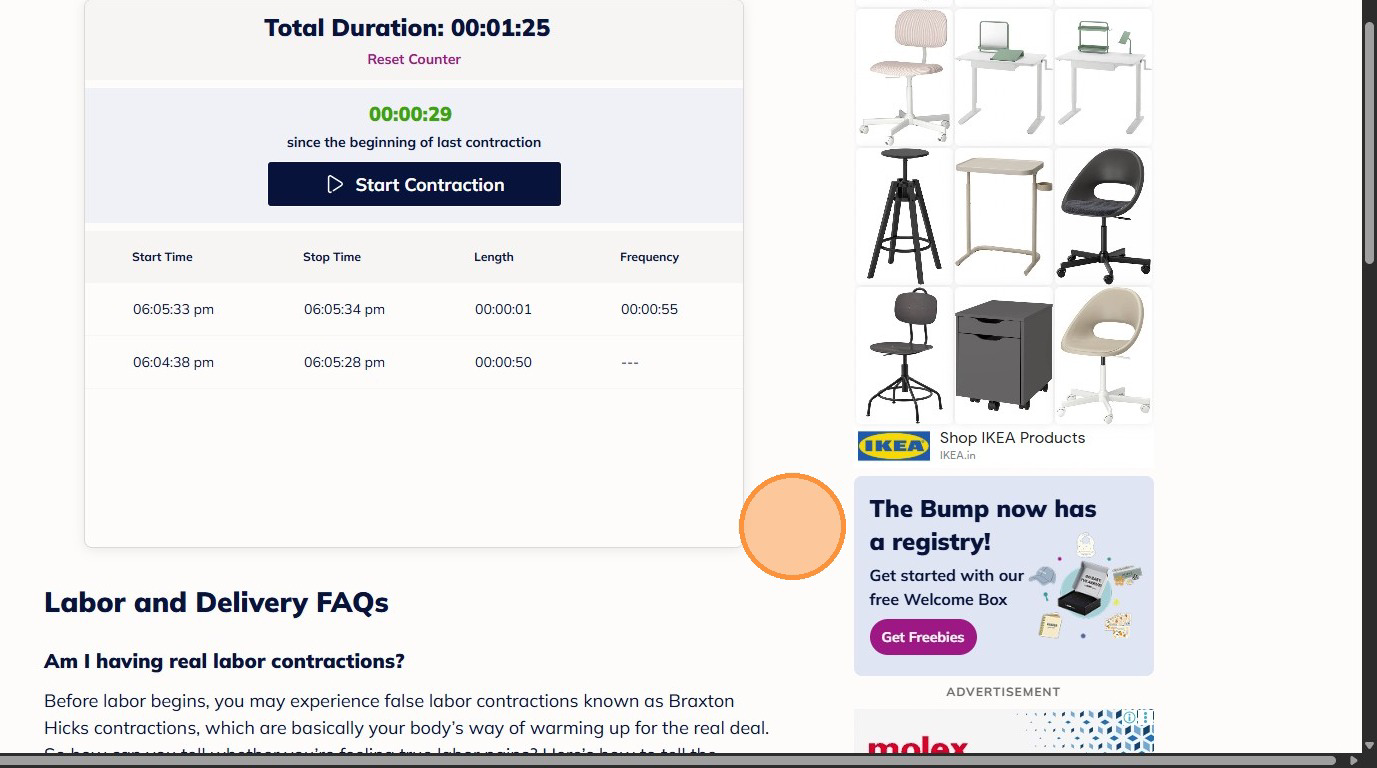The height and width of the screenshot is (768, 1377).
Task: Click the Frequency column header
Action: pos(649,257)
